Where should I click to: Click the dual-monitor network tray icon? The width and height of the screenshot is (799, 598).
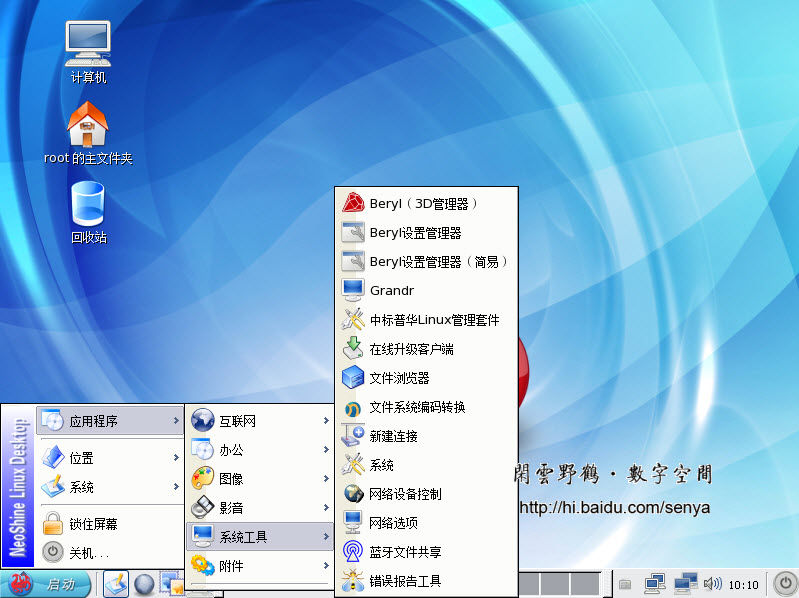point(686,584)
